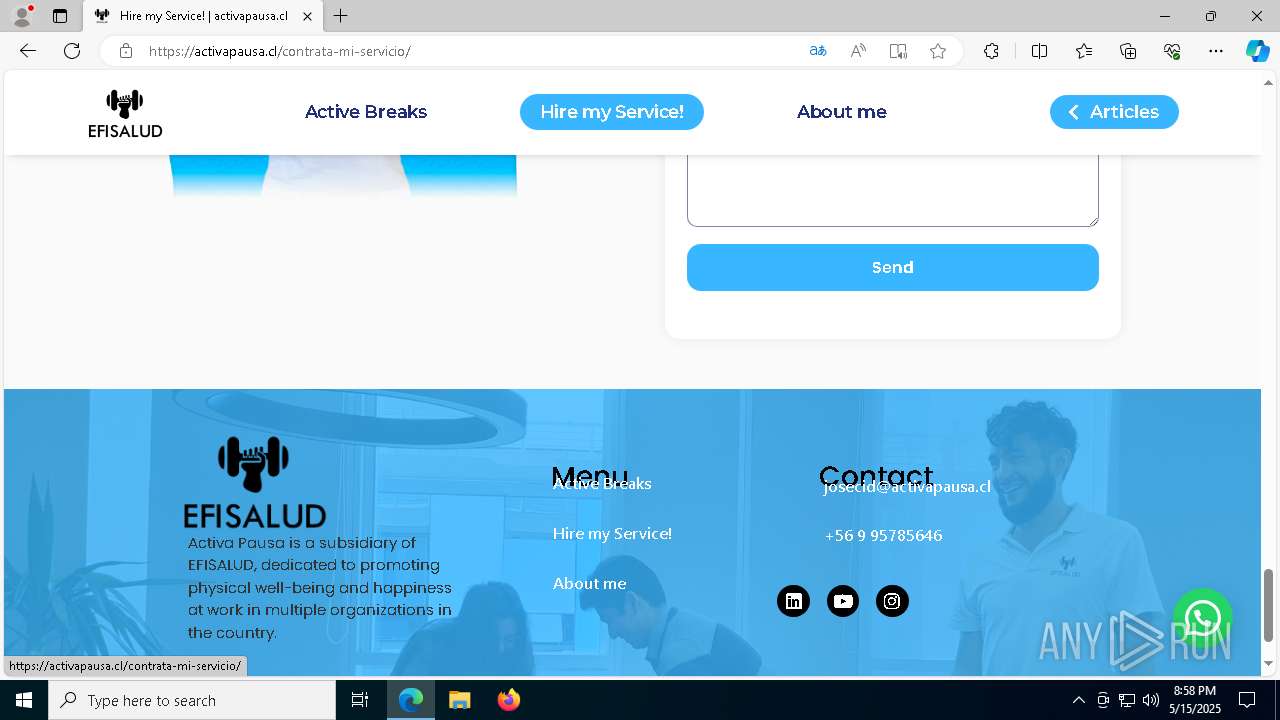The height and width of the screenshot is (720, 1280).
Task: Select the Hire my Service browser tab
Action: click(x=203, y=16)
